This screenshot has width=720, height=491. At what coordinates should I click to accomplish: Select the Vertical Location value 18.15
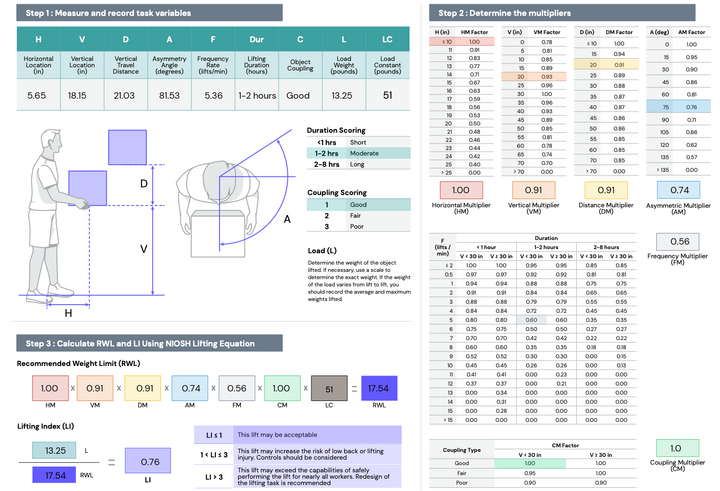83,94
